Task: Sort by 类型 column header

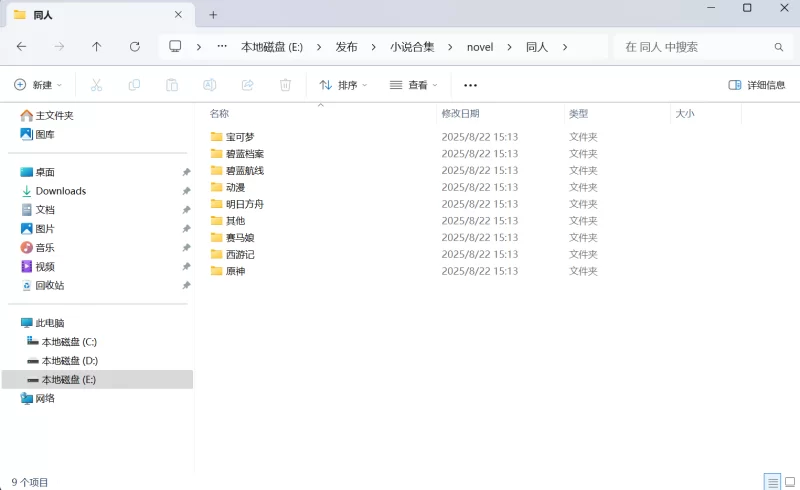Action: [579, 113]
